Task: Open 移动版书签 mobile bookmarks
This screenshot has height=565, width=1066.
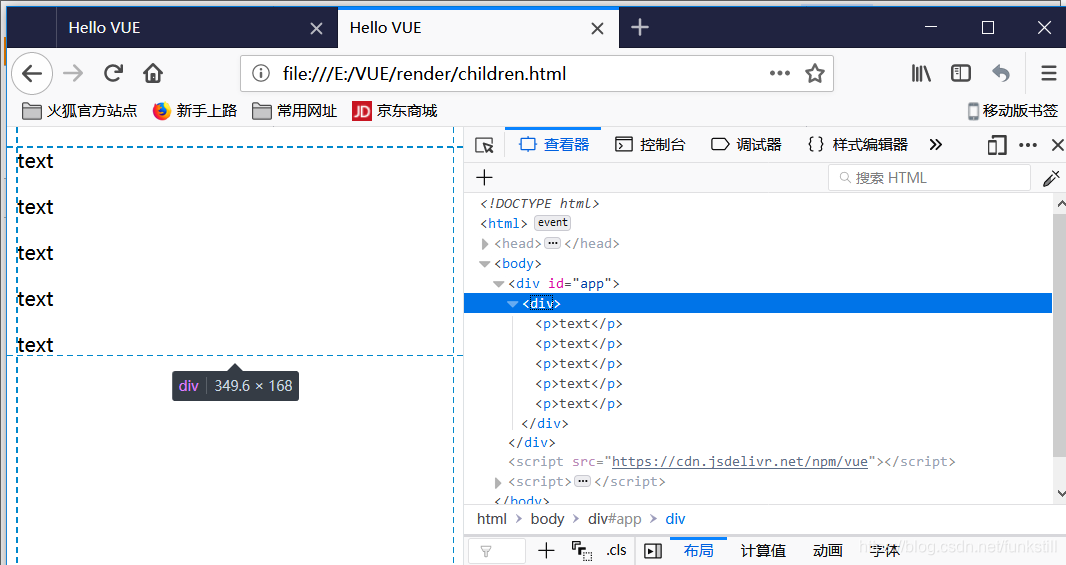Action: pyautogui.click(x=1013, y=111)
